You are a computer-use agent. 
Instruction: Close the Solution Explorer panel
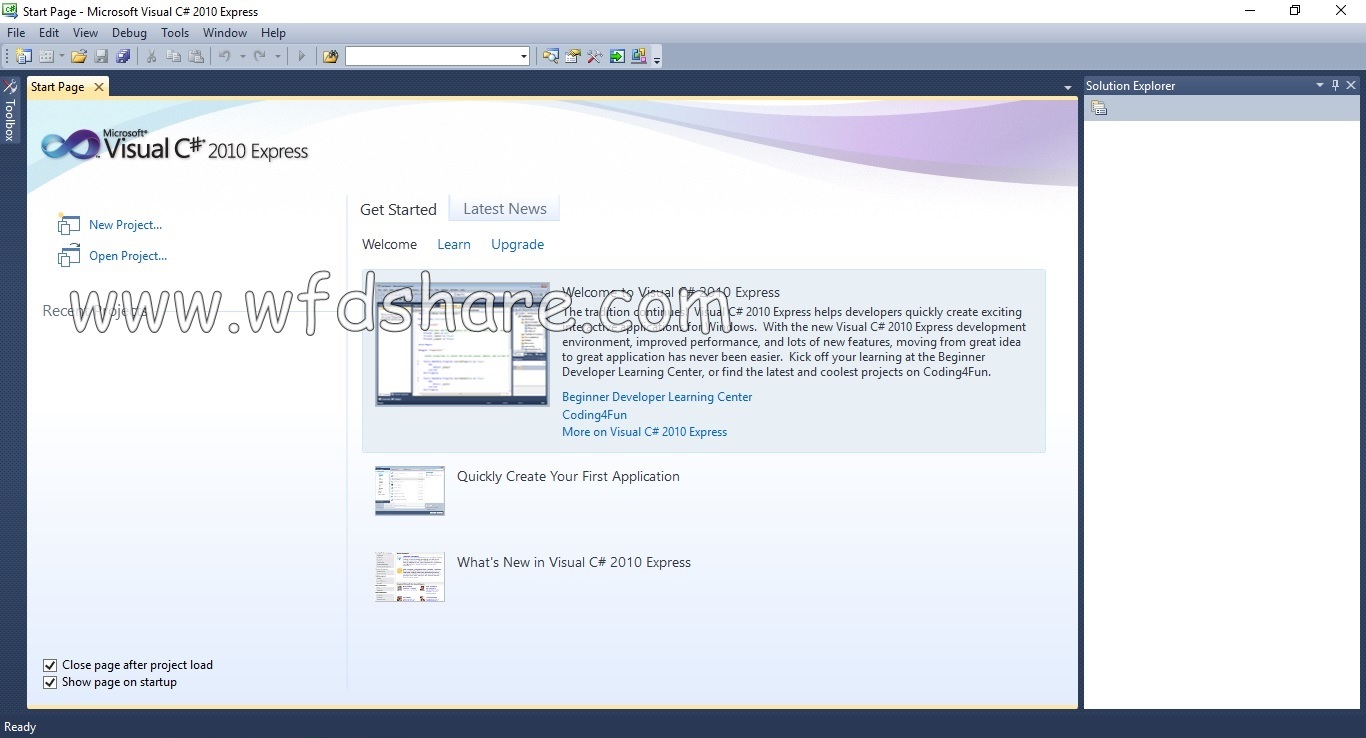pyautogui.click(x=1351, y=85)
